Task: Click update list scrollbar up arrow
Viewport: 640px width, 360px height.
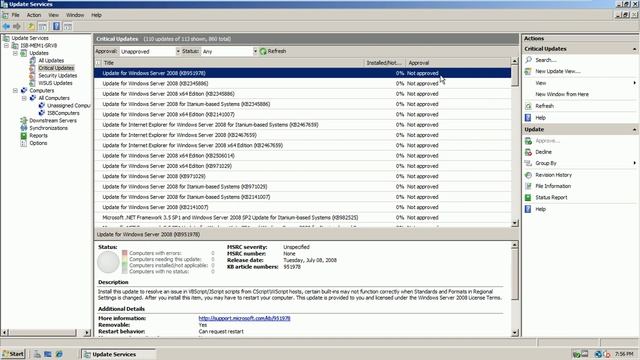Action: pos(515,61)
